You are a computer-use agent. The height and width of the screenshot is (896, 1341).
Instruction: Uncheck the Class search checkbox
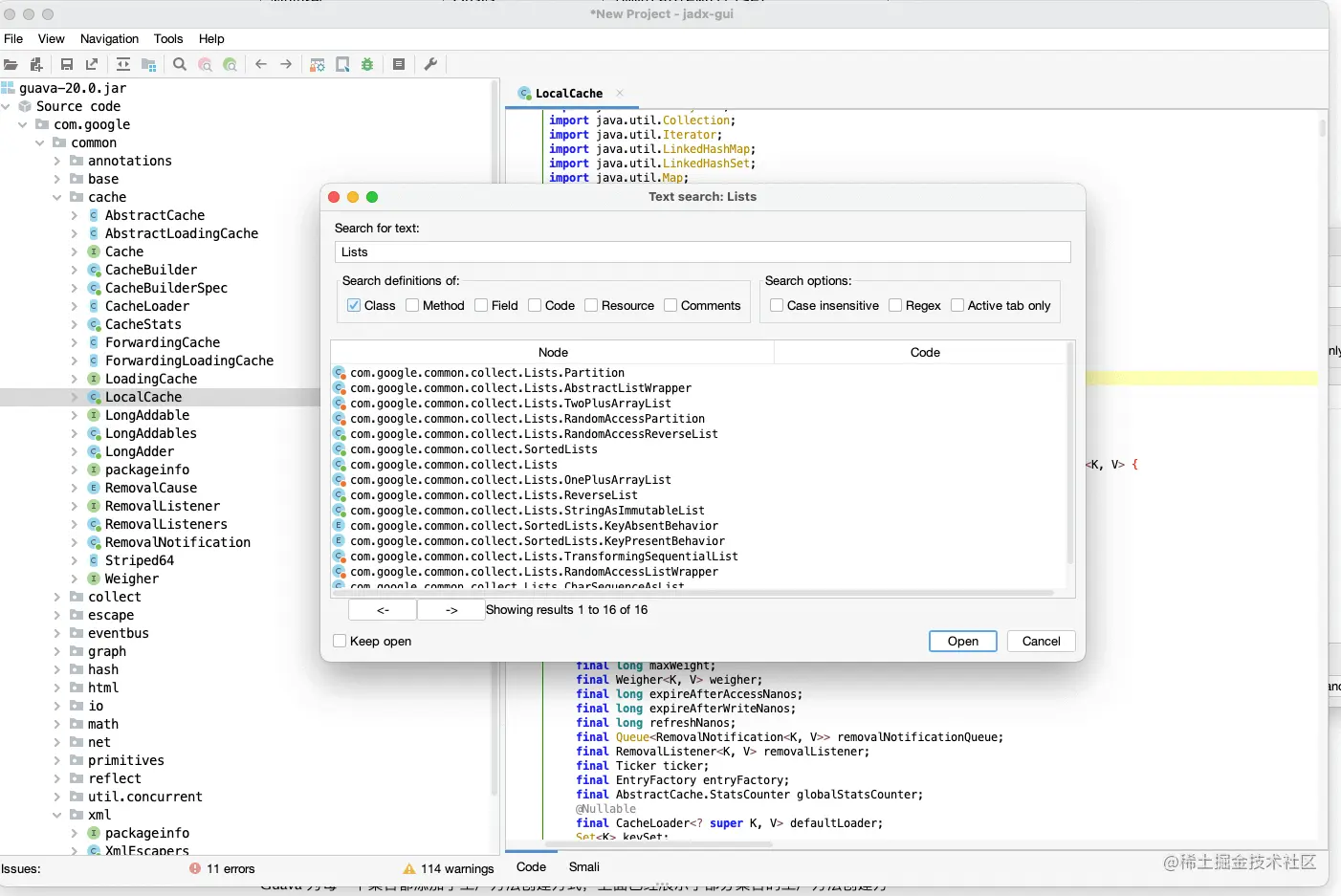point(354,305)
